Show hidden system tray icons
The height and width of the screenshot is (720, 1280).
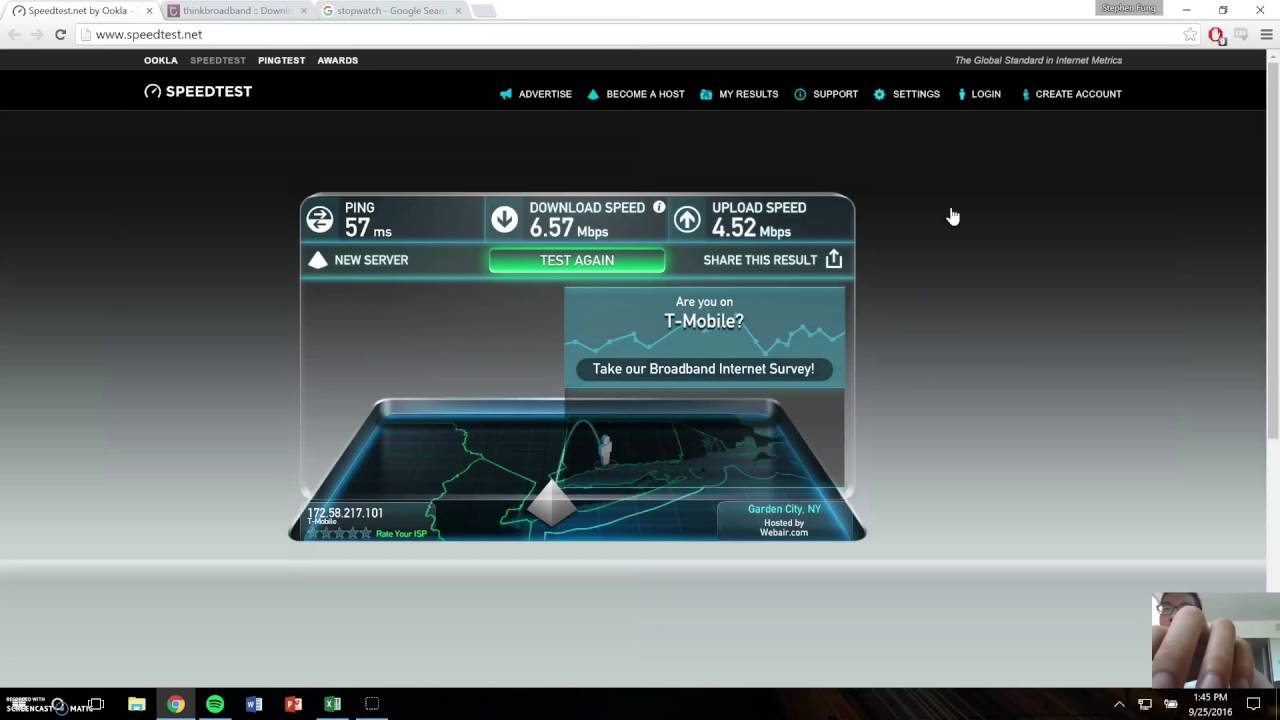pyautogui.click(x=1119, y=704)
